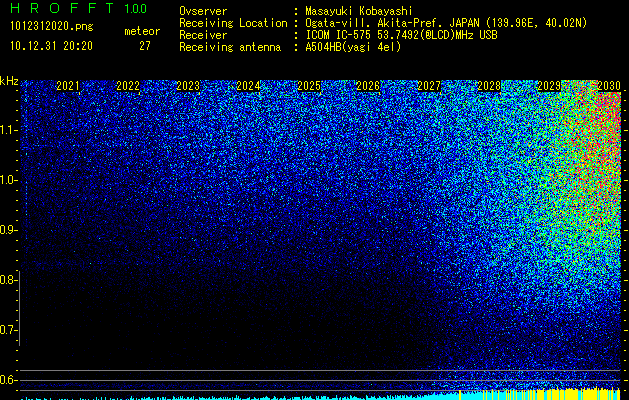
Task: Click the date 10.12.31 20:20
Action: coord(51,46)
